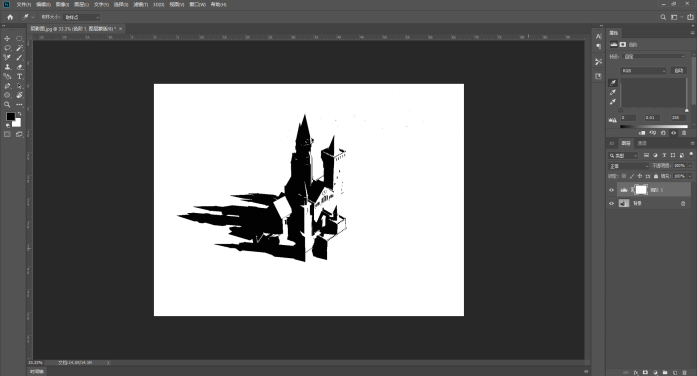Select the Zoom tool in toolbox
The image size is (697, 376).
pyautogui.click(x=7, y=105)
